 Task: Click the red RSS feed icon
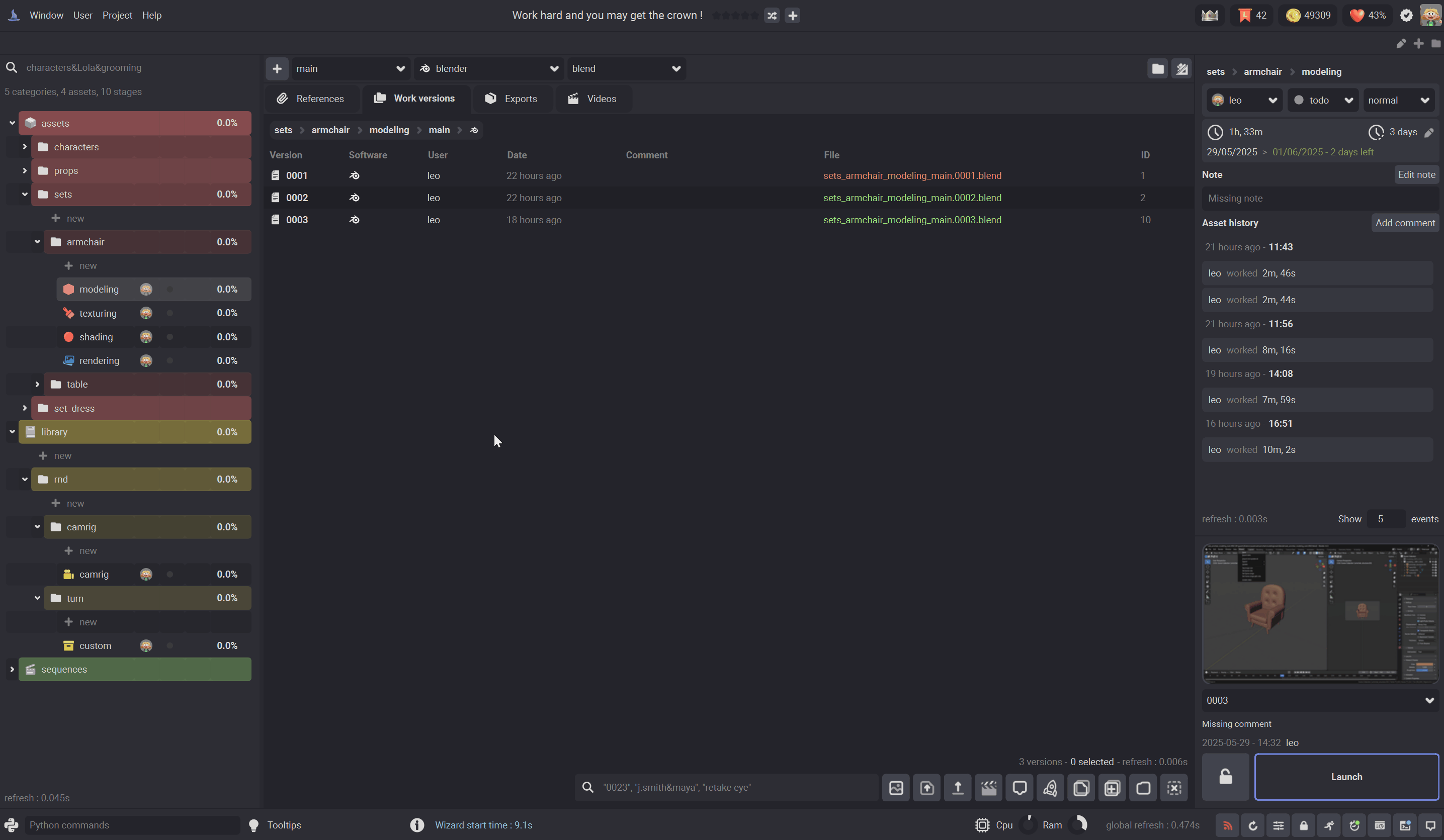[1227, 825]
